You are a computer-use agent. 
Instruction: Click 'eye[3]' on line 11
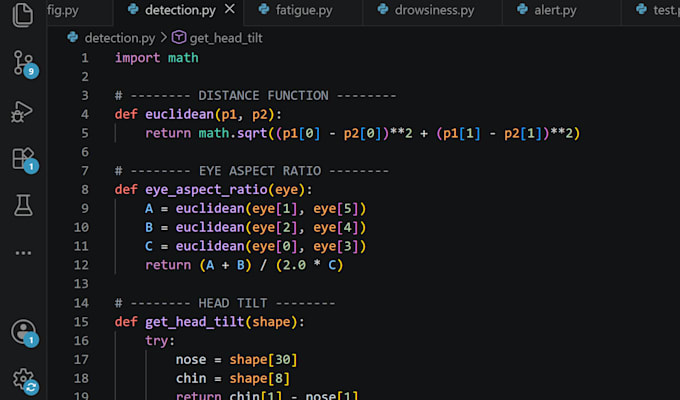click(x=336, y=246)
